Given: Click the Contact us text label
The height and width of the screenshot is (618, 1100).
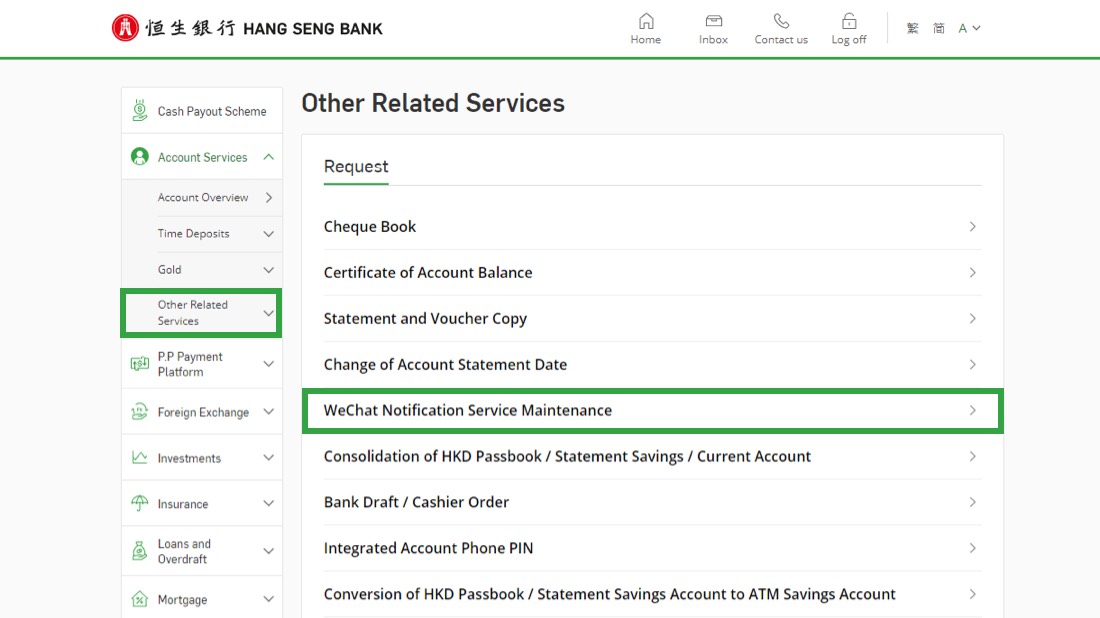Looking at the screenshot, I should point(781,40).
